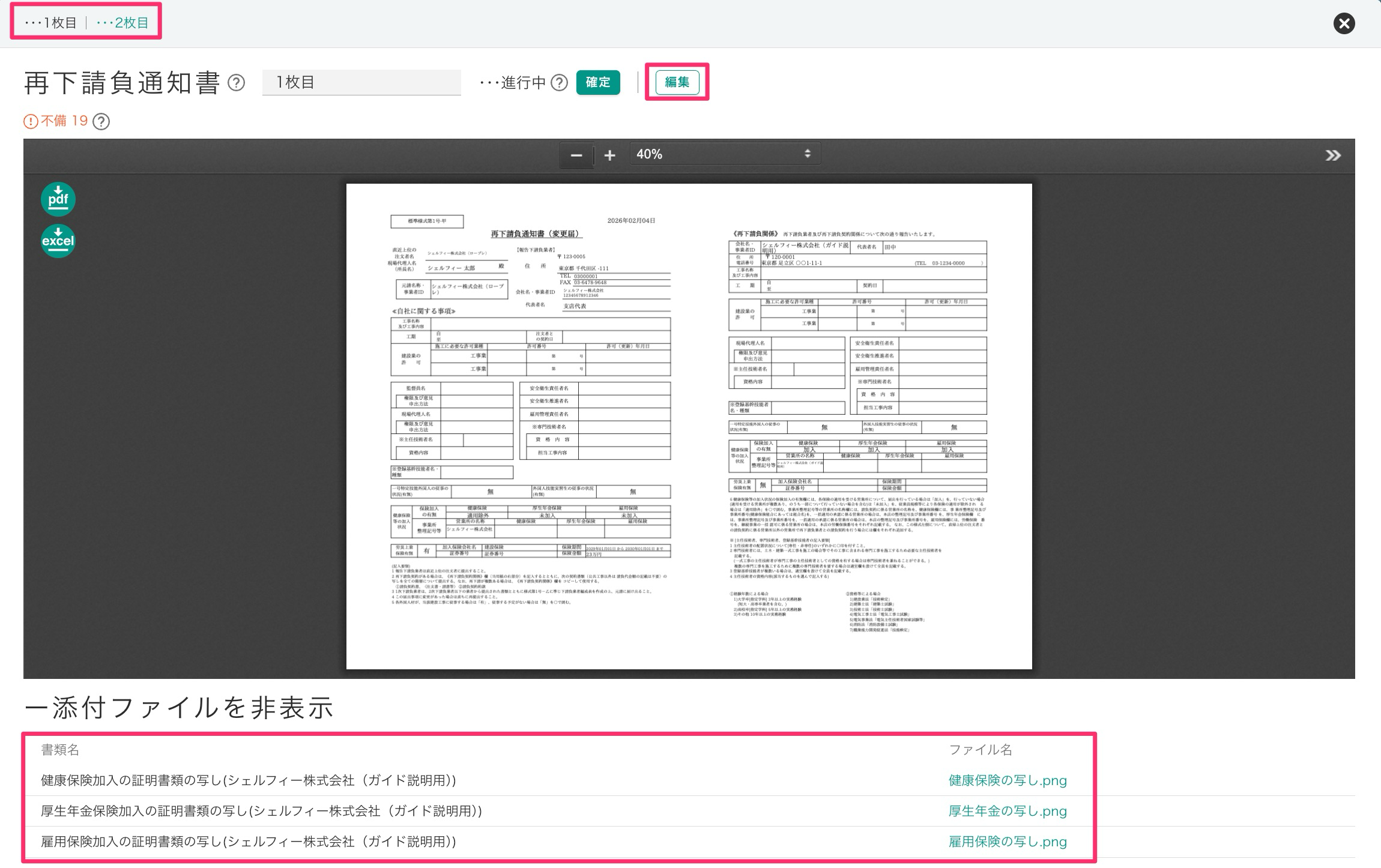This screenshot has height=868, width=1381.
Task: Click the 編集 edit button
Action: pos(677,82)
